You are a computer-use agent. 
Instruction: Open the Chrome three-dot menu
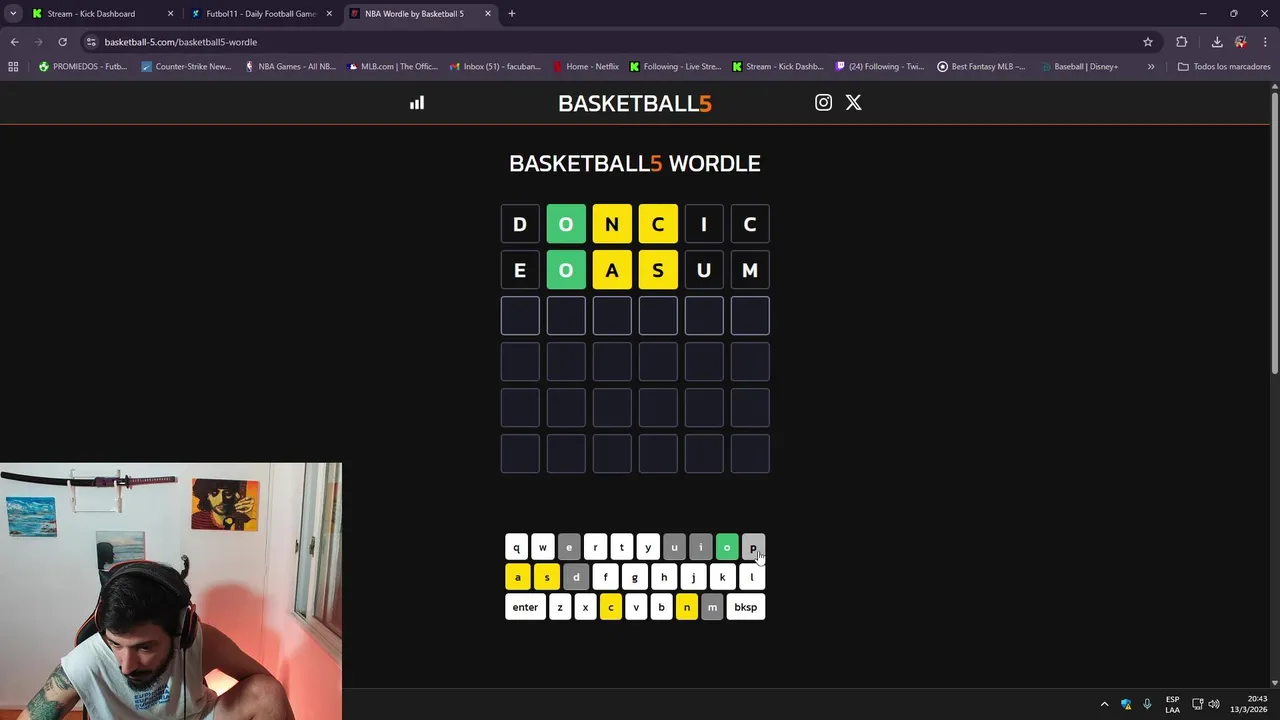(x=1265, y=42)
